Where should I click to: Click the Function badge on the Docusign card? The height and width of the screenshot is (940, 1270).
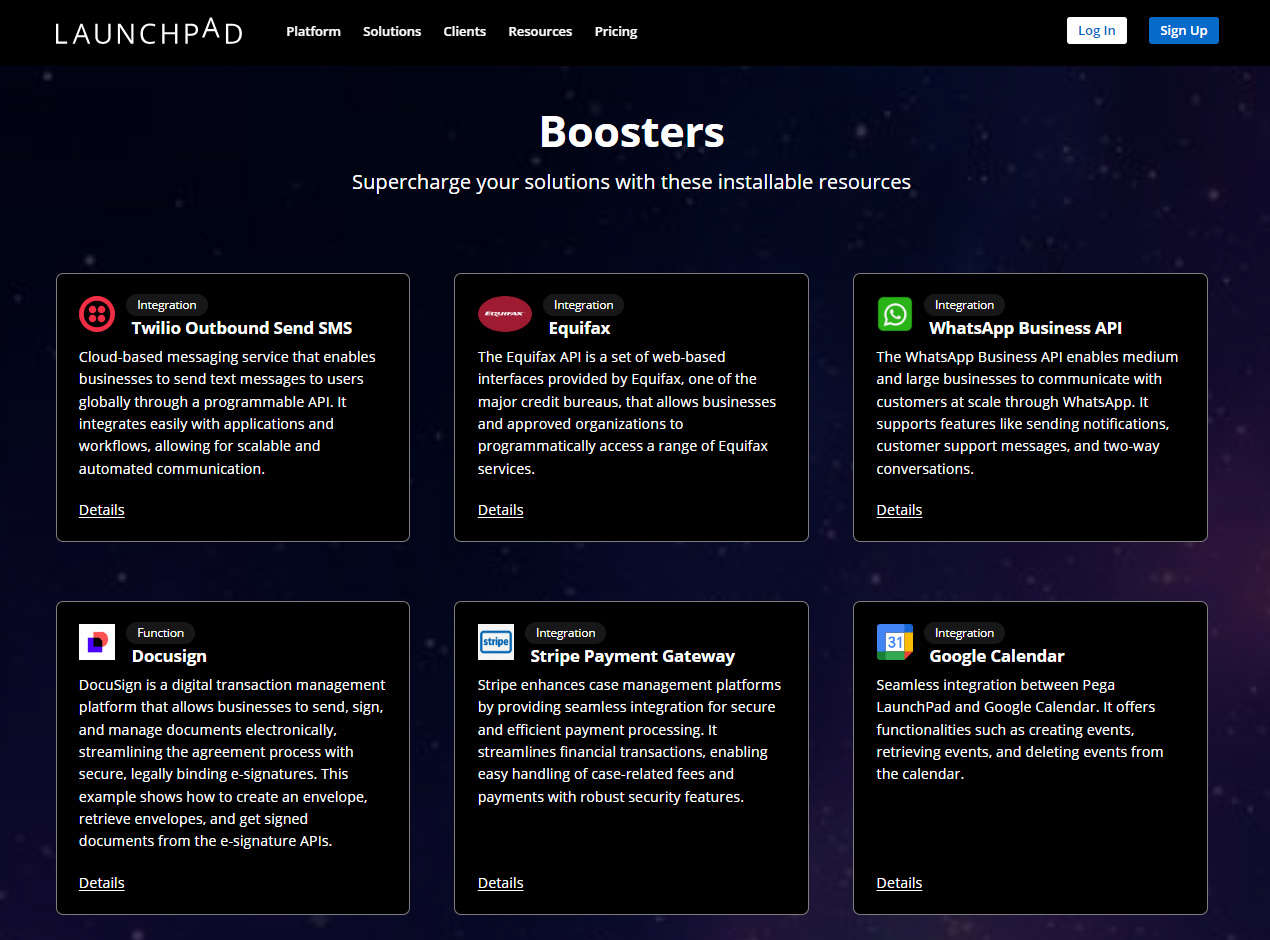click(x=160, y=632)
